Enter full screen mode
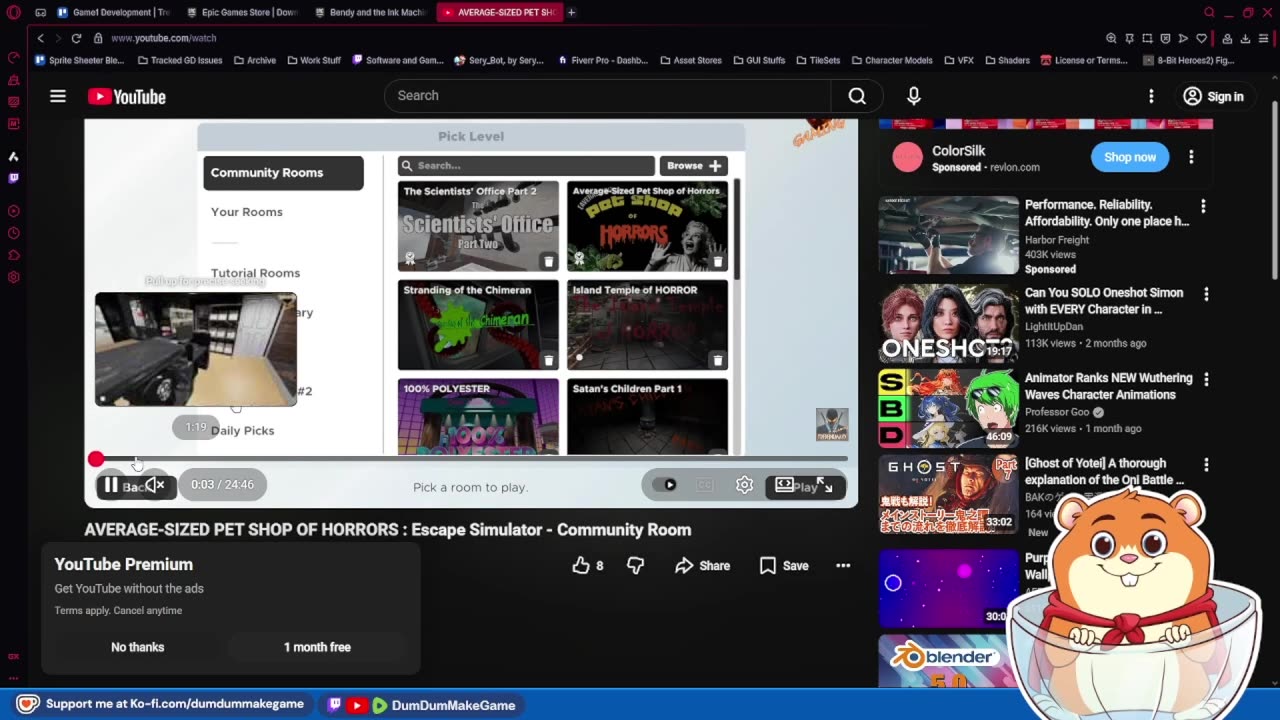1280x720 pixels. [825, 485]
